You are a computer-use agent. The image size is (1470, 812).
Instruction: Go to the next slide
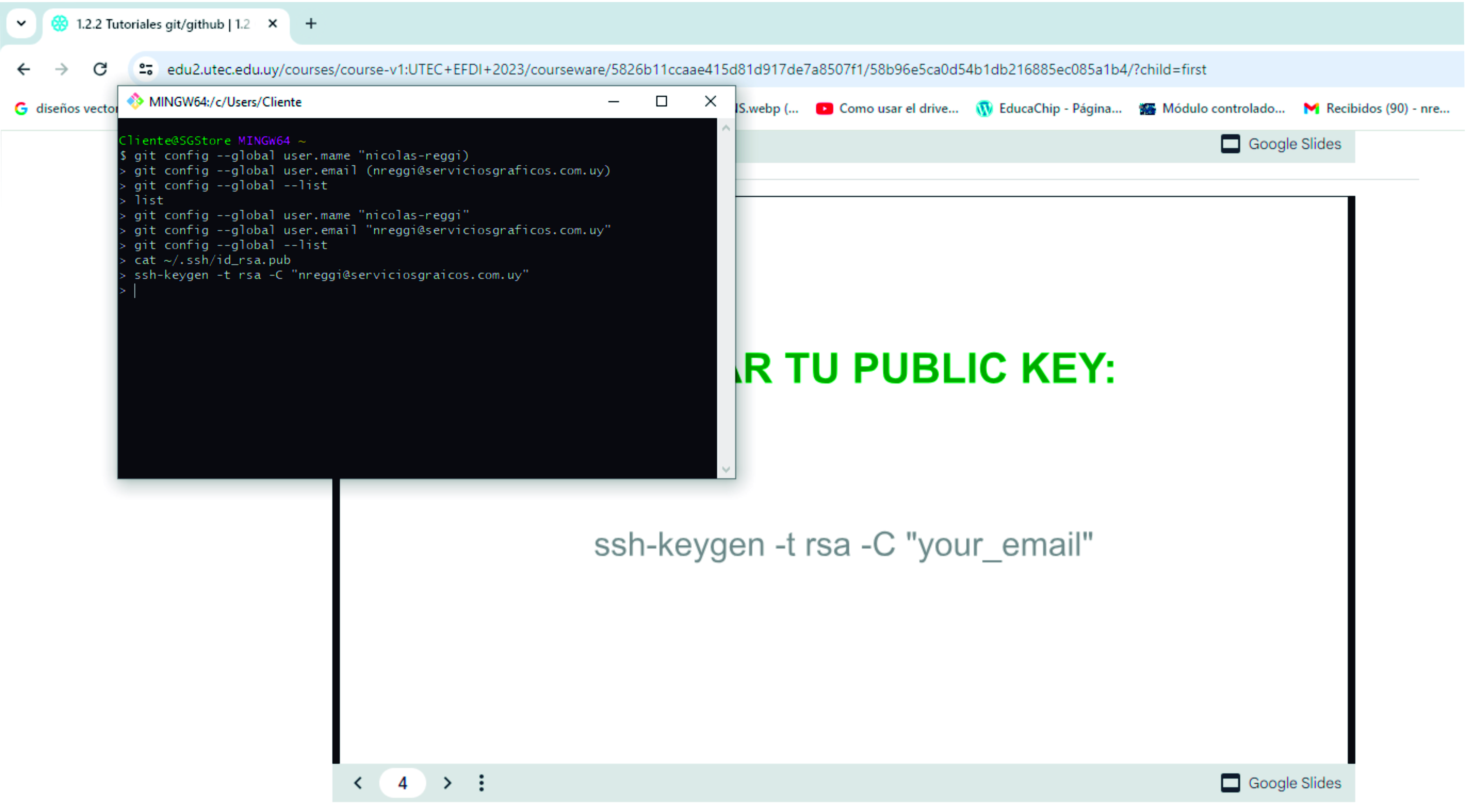click(447, 783)
